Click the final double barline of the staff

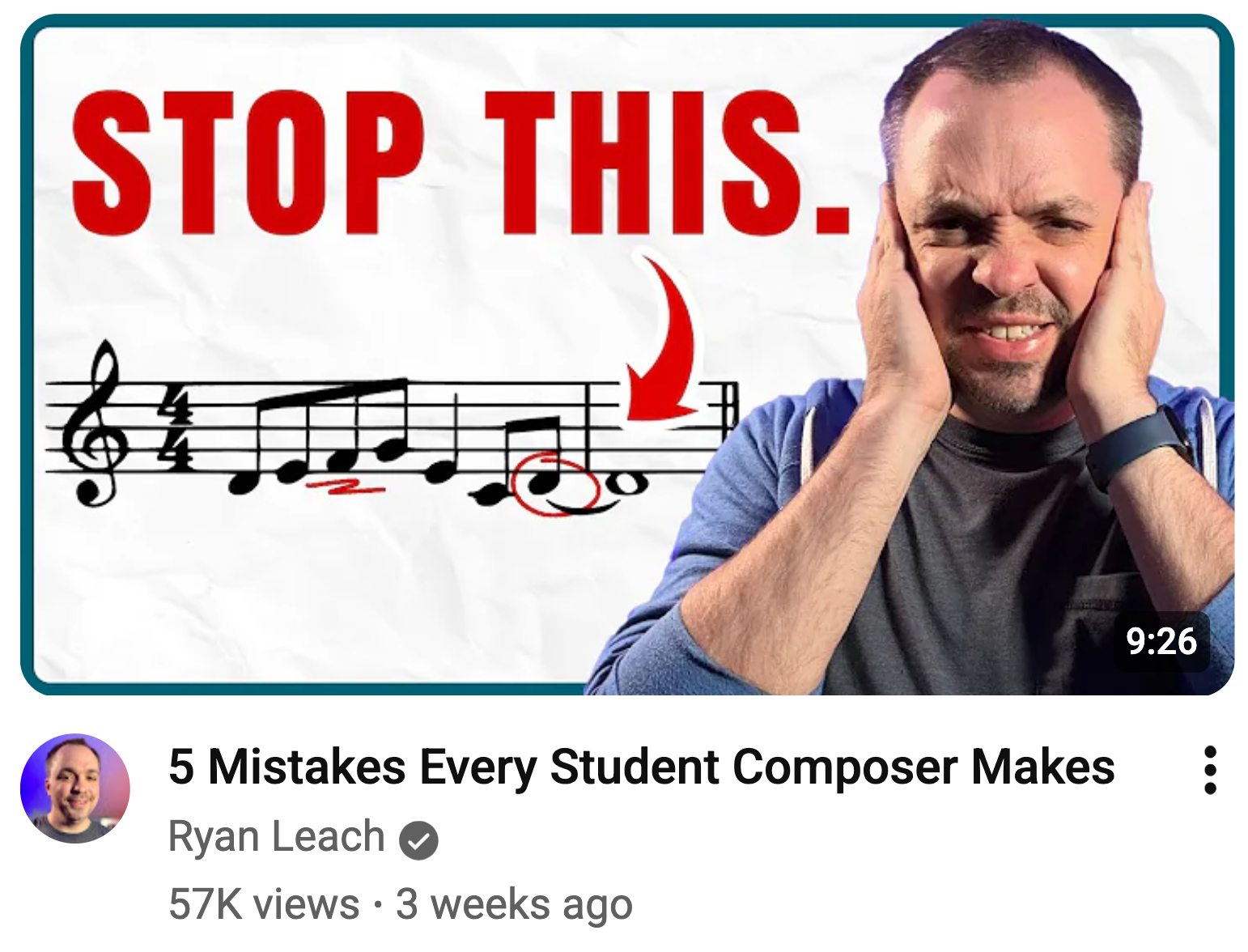(x=729, y=406)
